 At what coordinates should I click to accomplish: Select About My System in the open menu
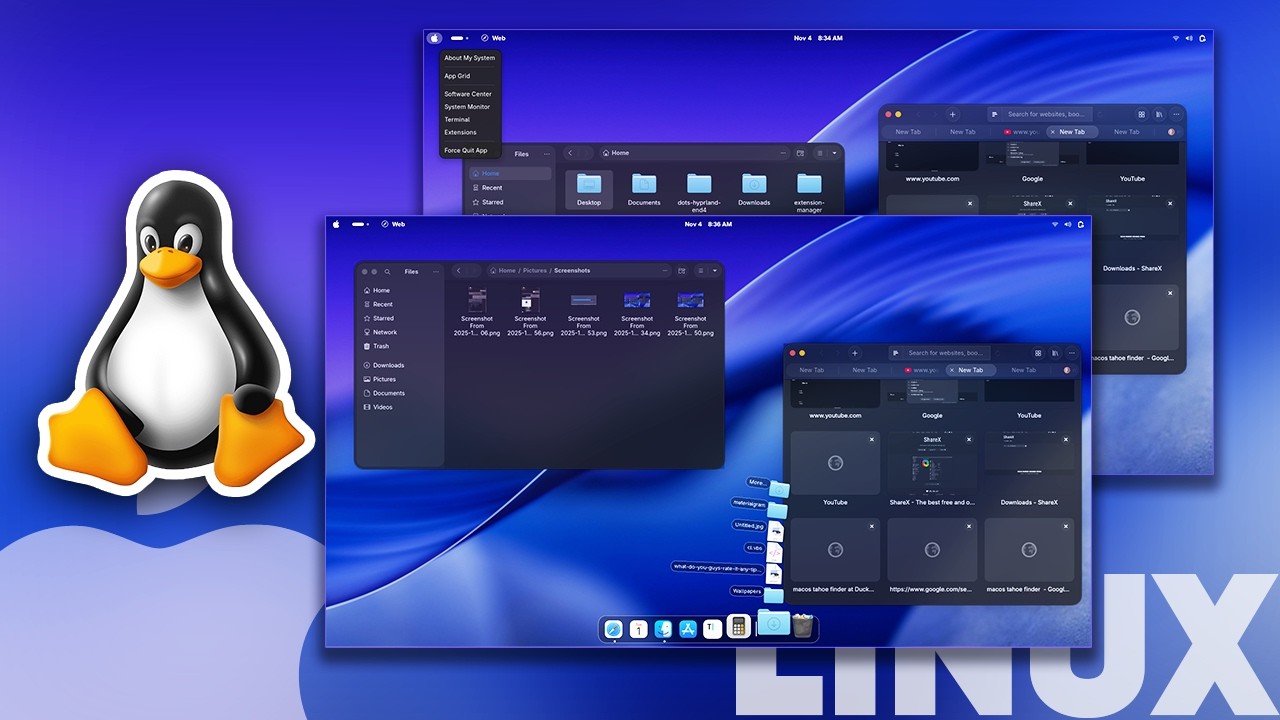(470, 58)
